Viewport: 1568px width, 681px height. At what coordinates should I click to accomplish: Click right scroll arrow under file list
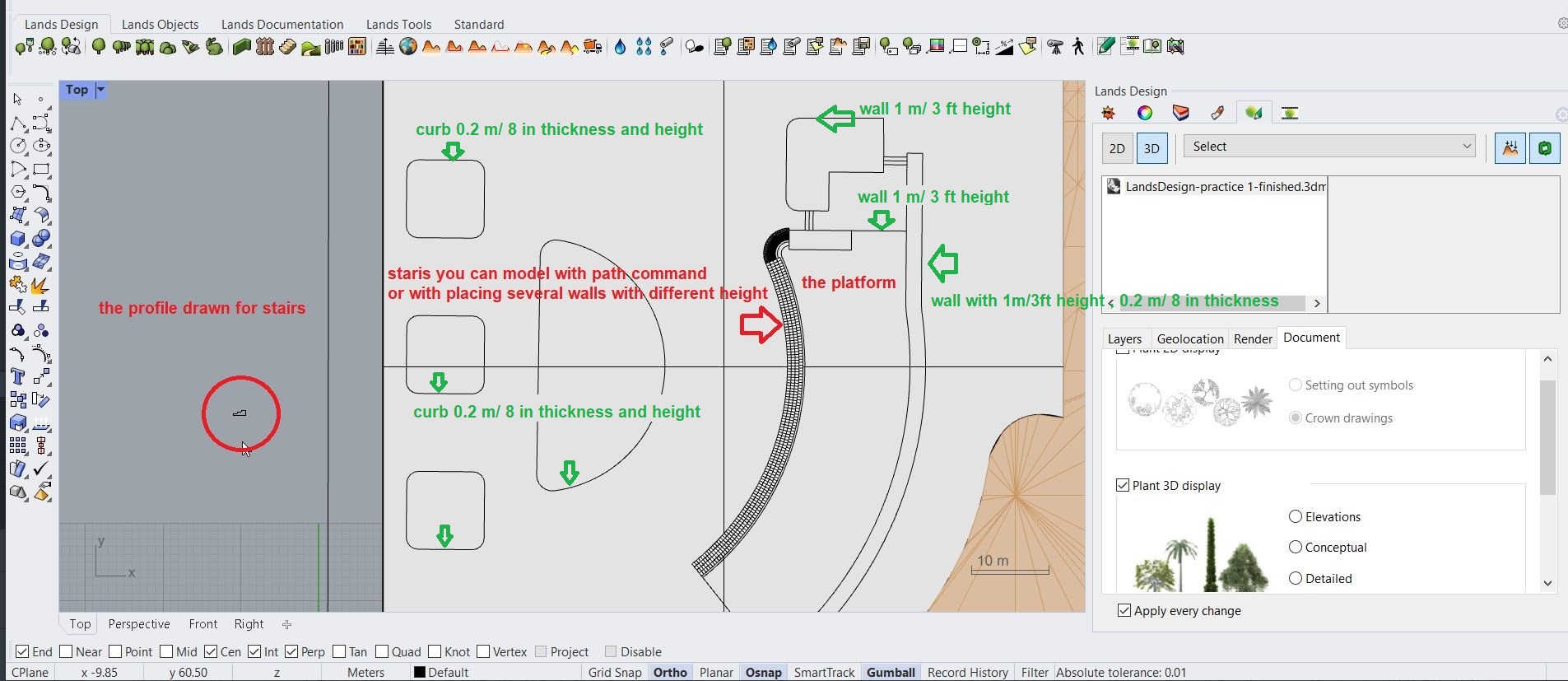point(1317,303)
